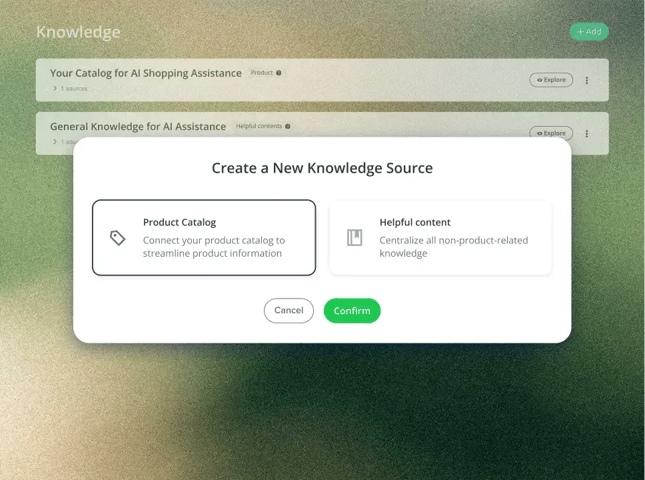
Task: Click the Add button on Knowledge page
Action: 589,32
